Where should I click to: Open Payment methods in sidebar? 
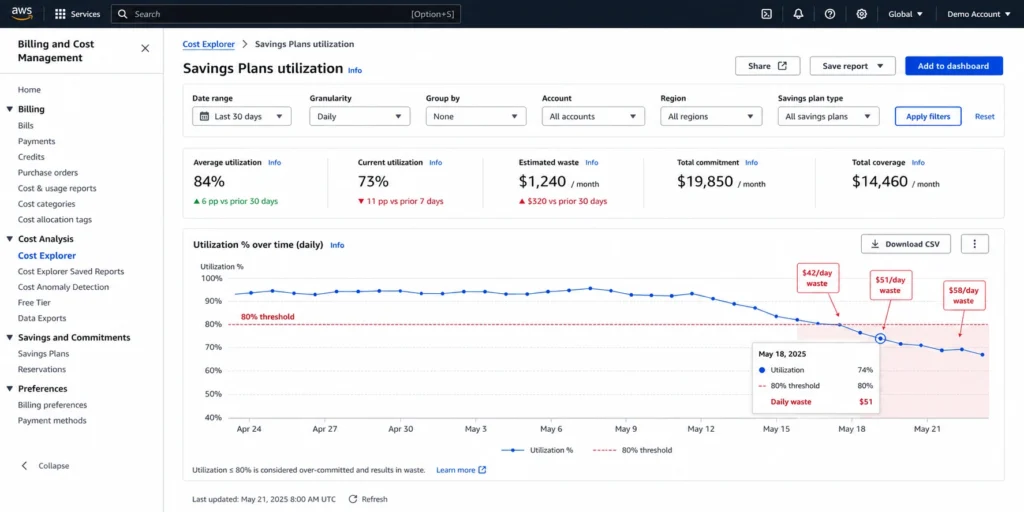[52, 421]
